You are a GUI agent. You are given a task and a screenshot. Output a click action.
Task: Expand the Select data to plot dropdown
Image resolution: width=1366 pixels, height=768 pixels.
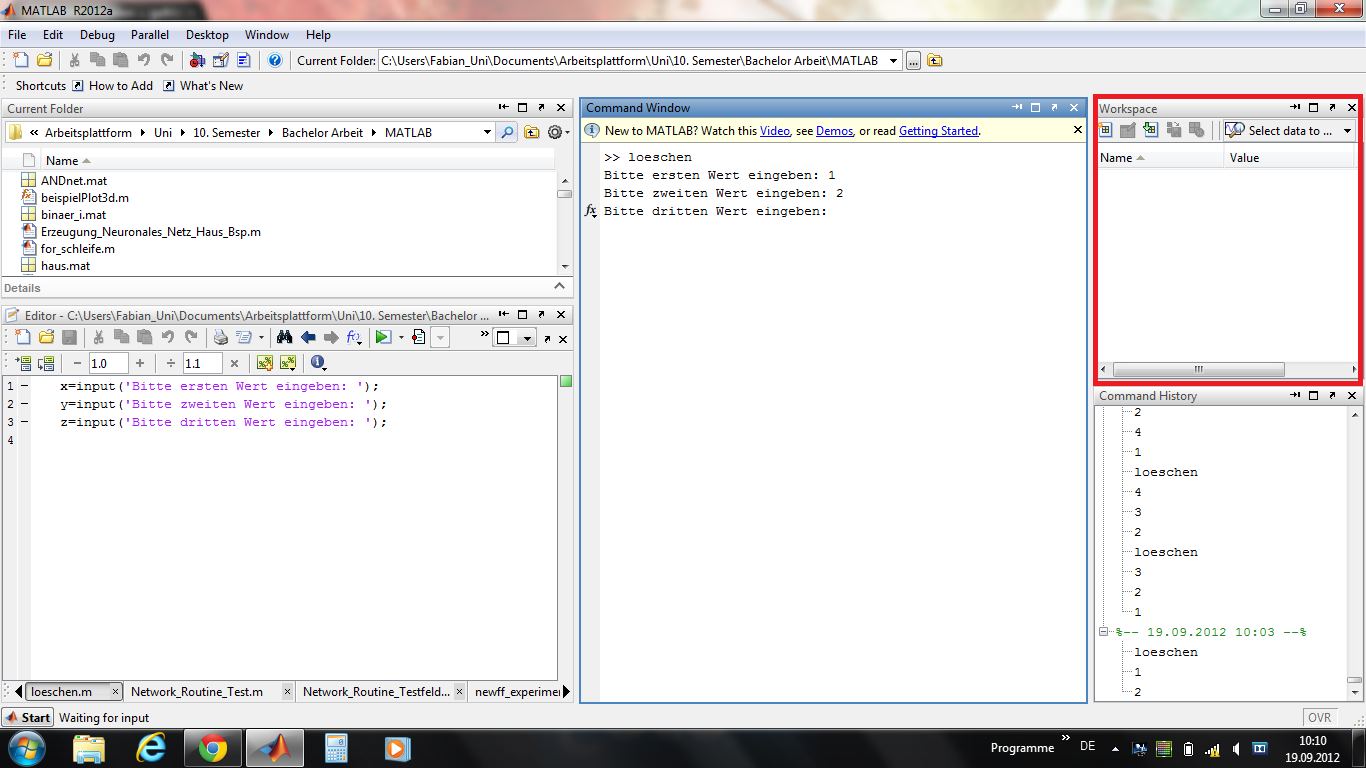pos(1347,131)
